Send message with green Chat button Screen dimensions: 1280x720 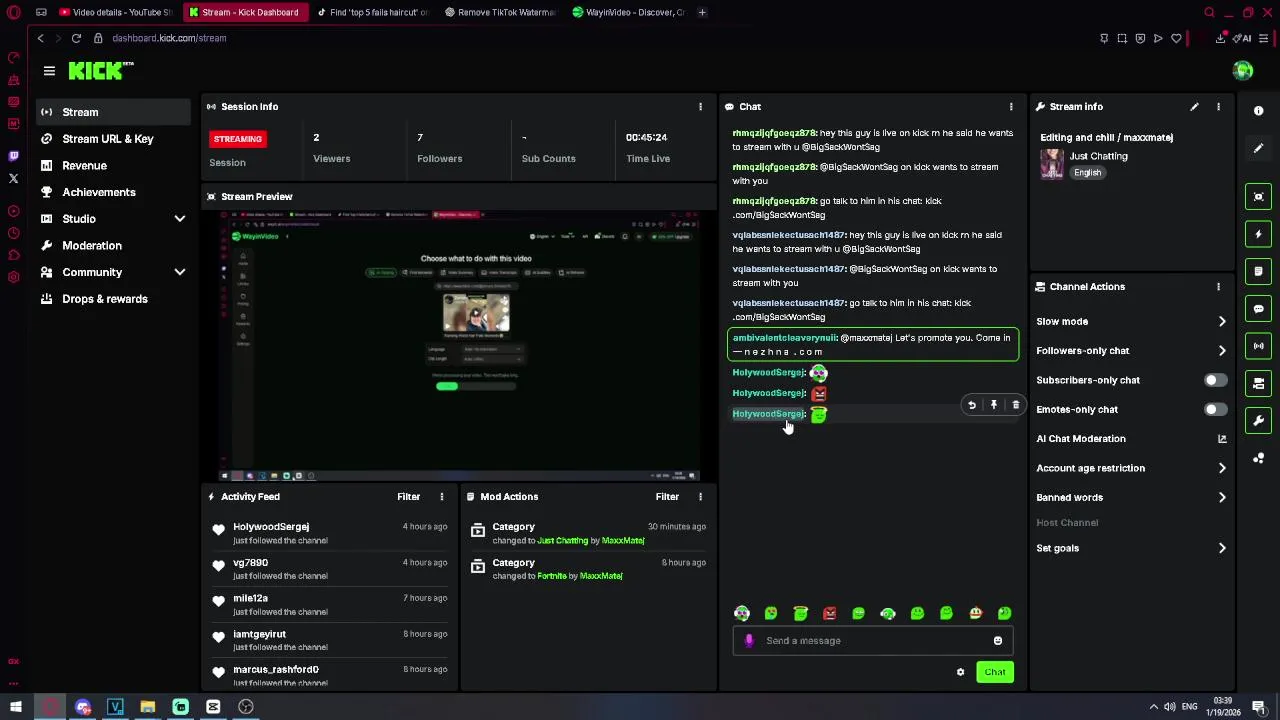(x=994, y=672)
